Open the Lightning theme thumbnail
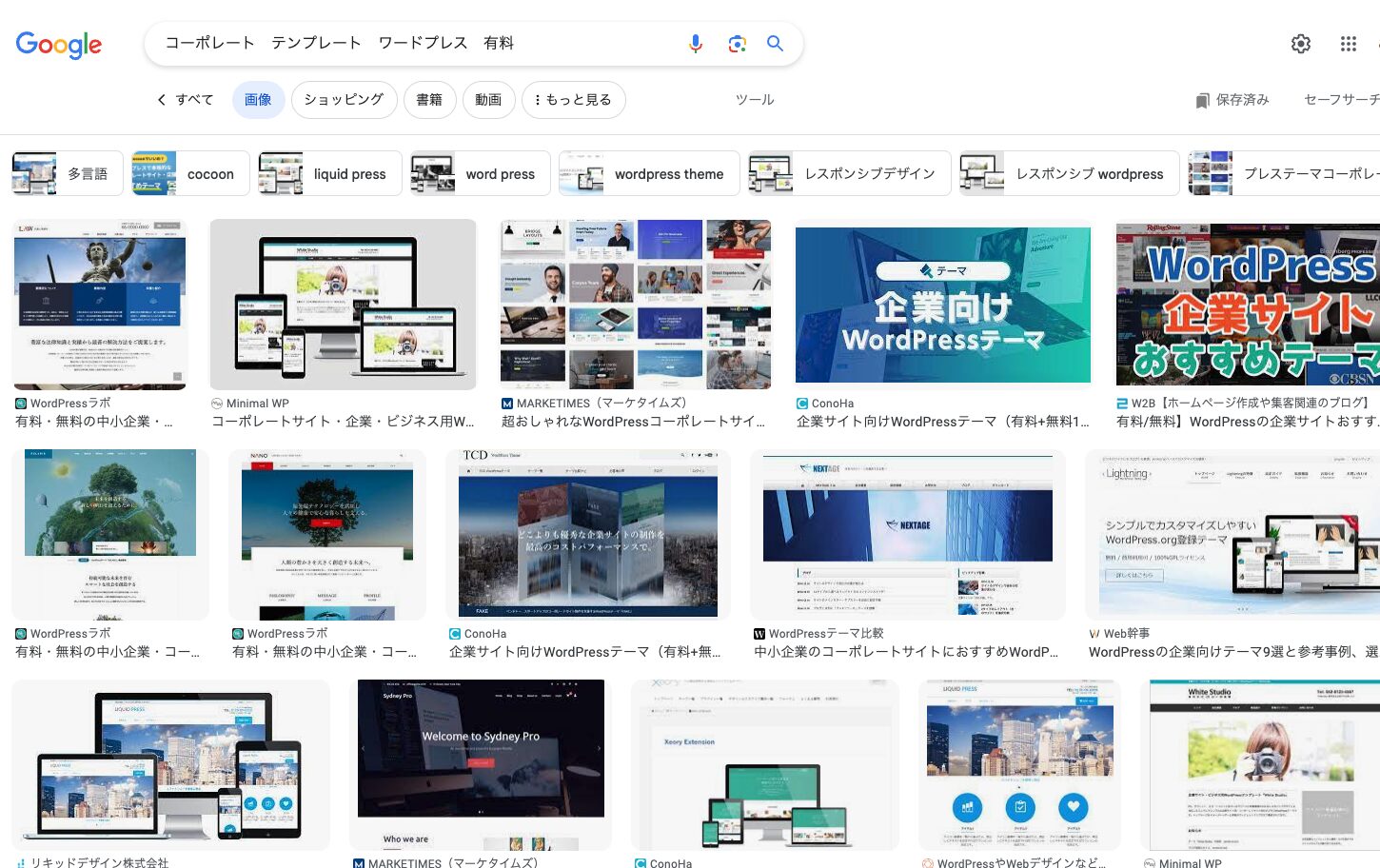The image size is (1380, 868). click(x=1232, y=535)
